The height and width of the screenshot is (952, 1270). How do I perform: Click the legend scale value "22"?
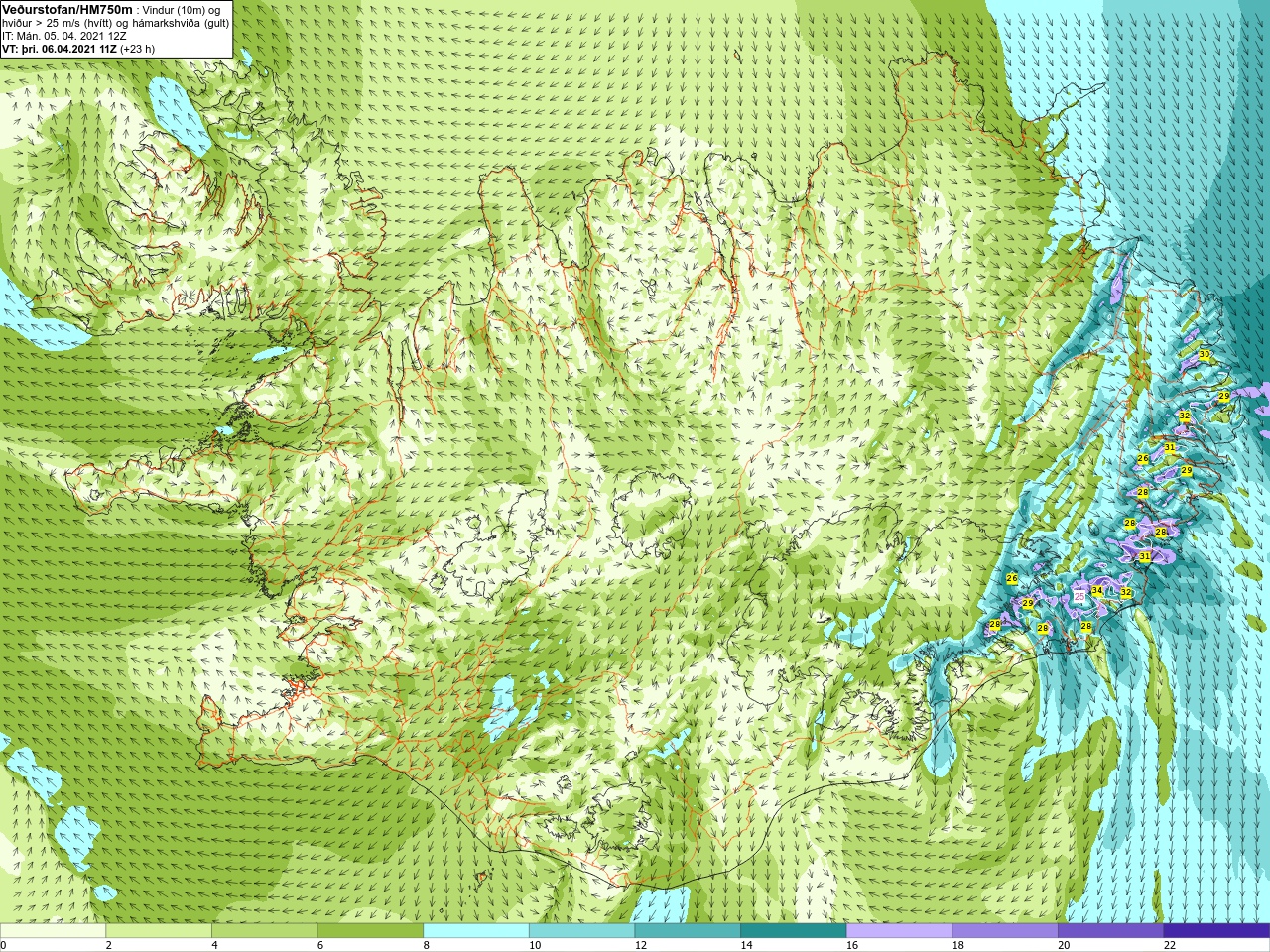click(x=1170, y=945)
